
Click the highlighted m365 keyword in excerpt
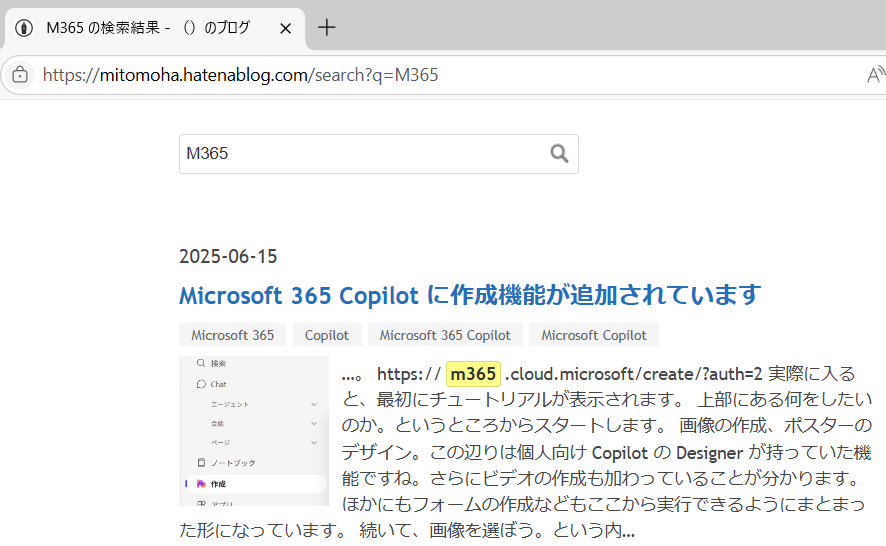(x=474, y=374)
